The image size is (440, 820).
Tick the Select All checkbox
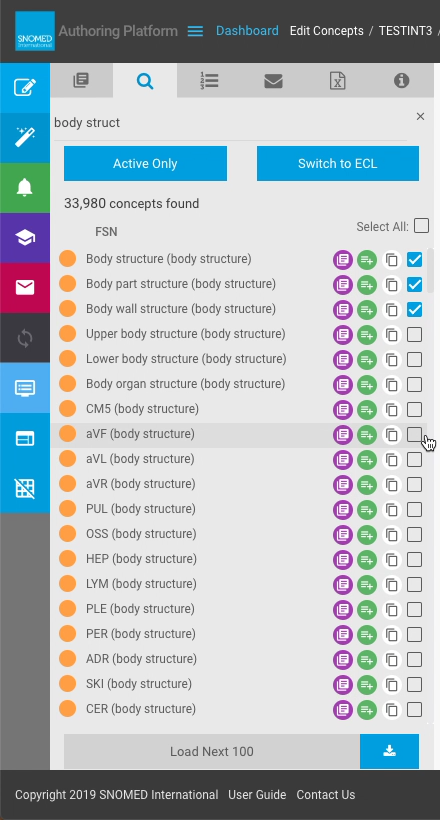tap(421, 226)
